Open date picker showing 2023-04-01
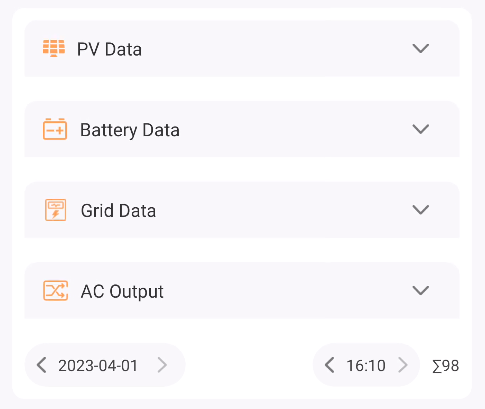This screenshot has width=485, height=409. tap(98, 366)
